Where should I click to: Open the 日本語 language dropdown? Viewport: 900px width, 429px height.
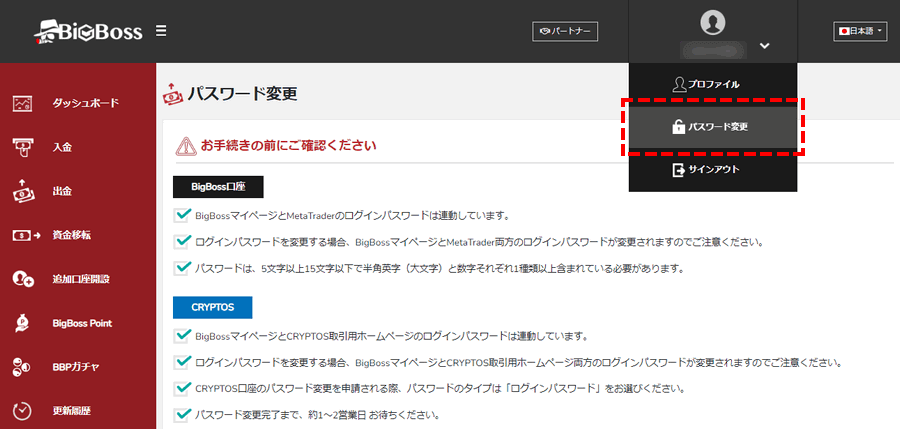[860, 31]
